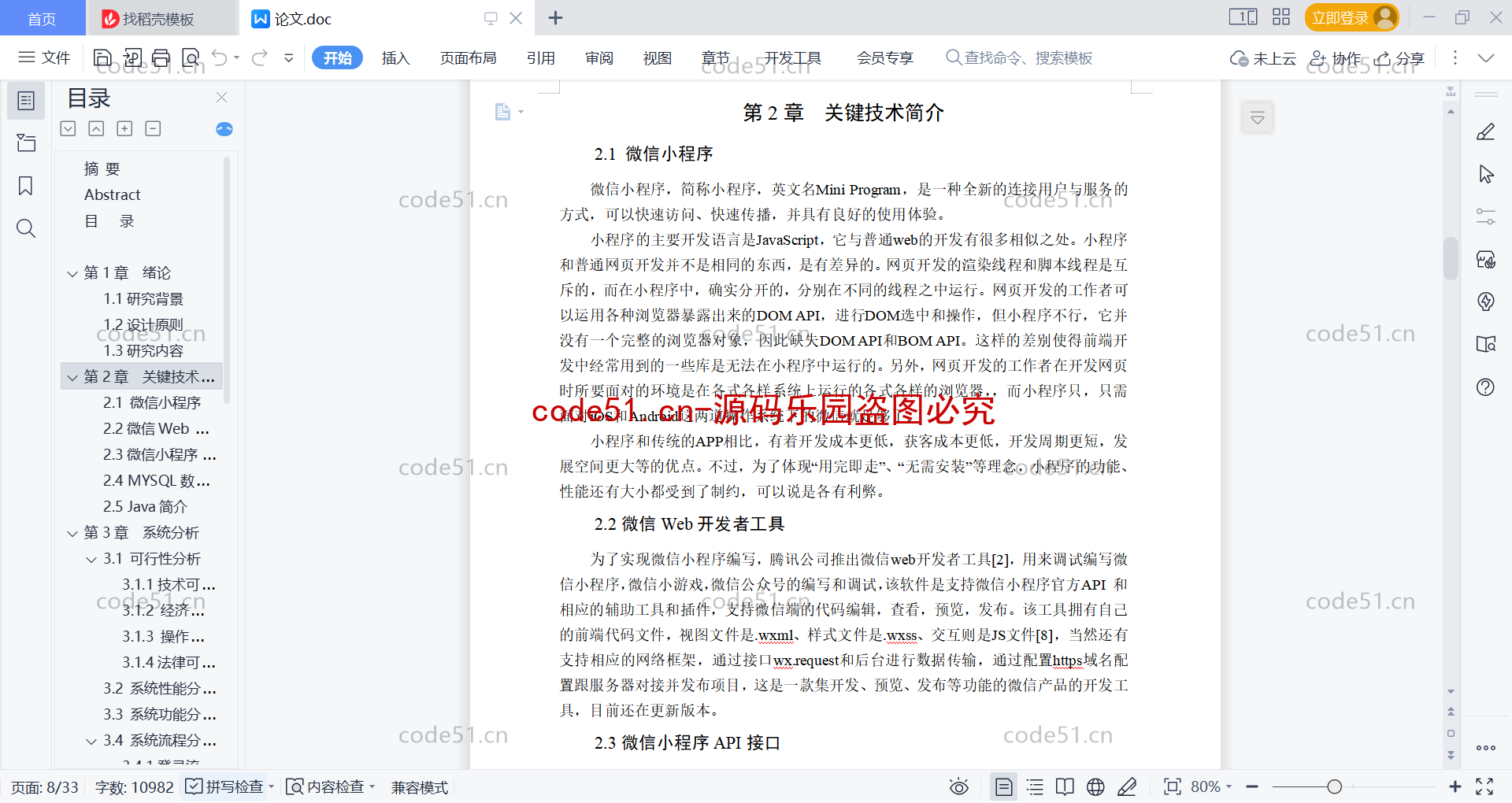This screenshot has height=803, width=1512.
Task: Click the zoom slider handle
Action: click(1334, 786)
